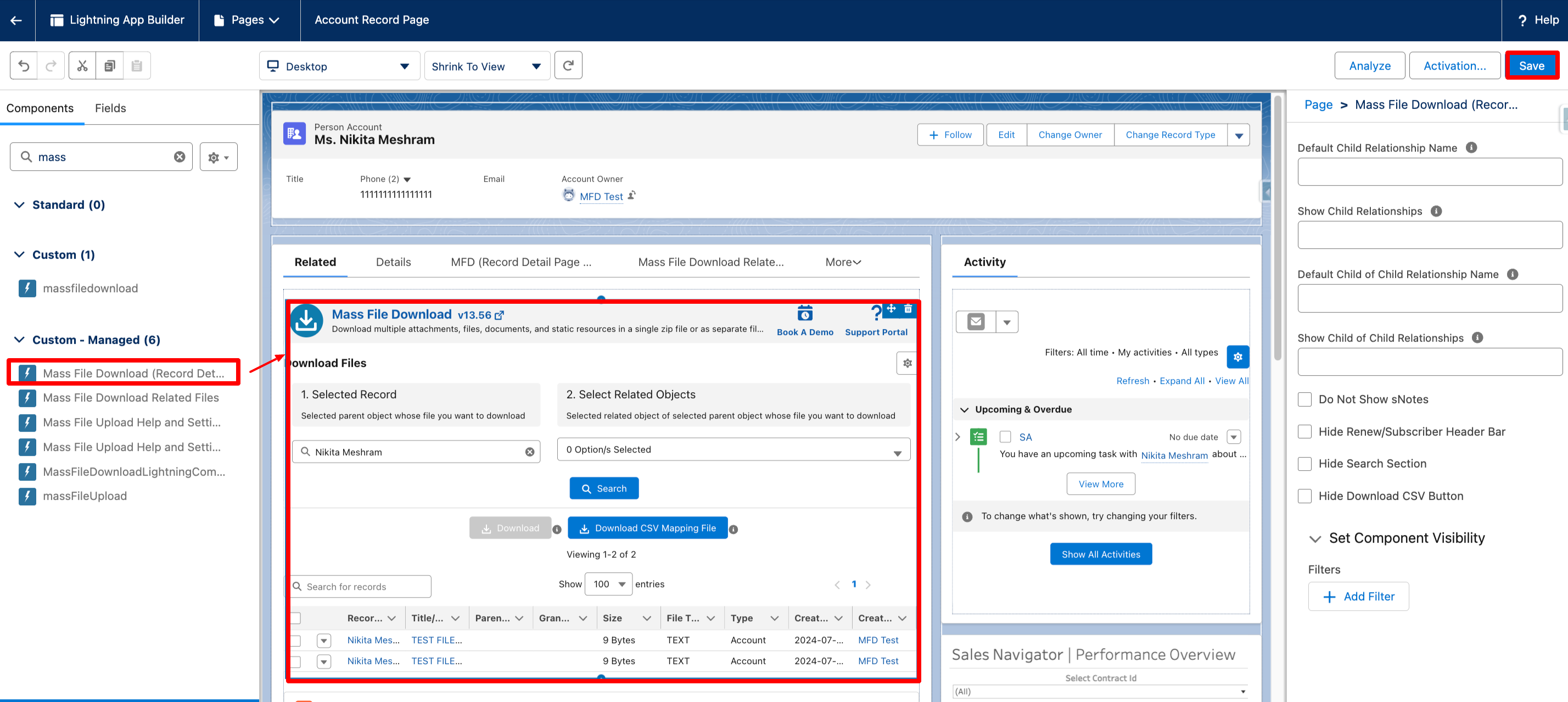Delete Mass File Download component trash icon
1568x702 pixels.
point(908,309)
